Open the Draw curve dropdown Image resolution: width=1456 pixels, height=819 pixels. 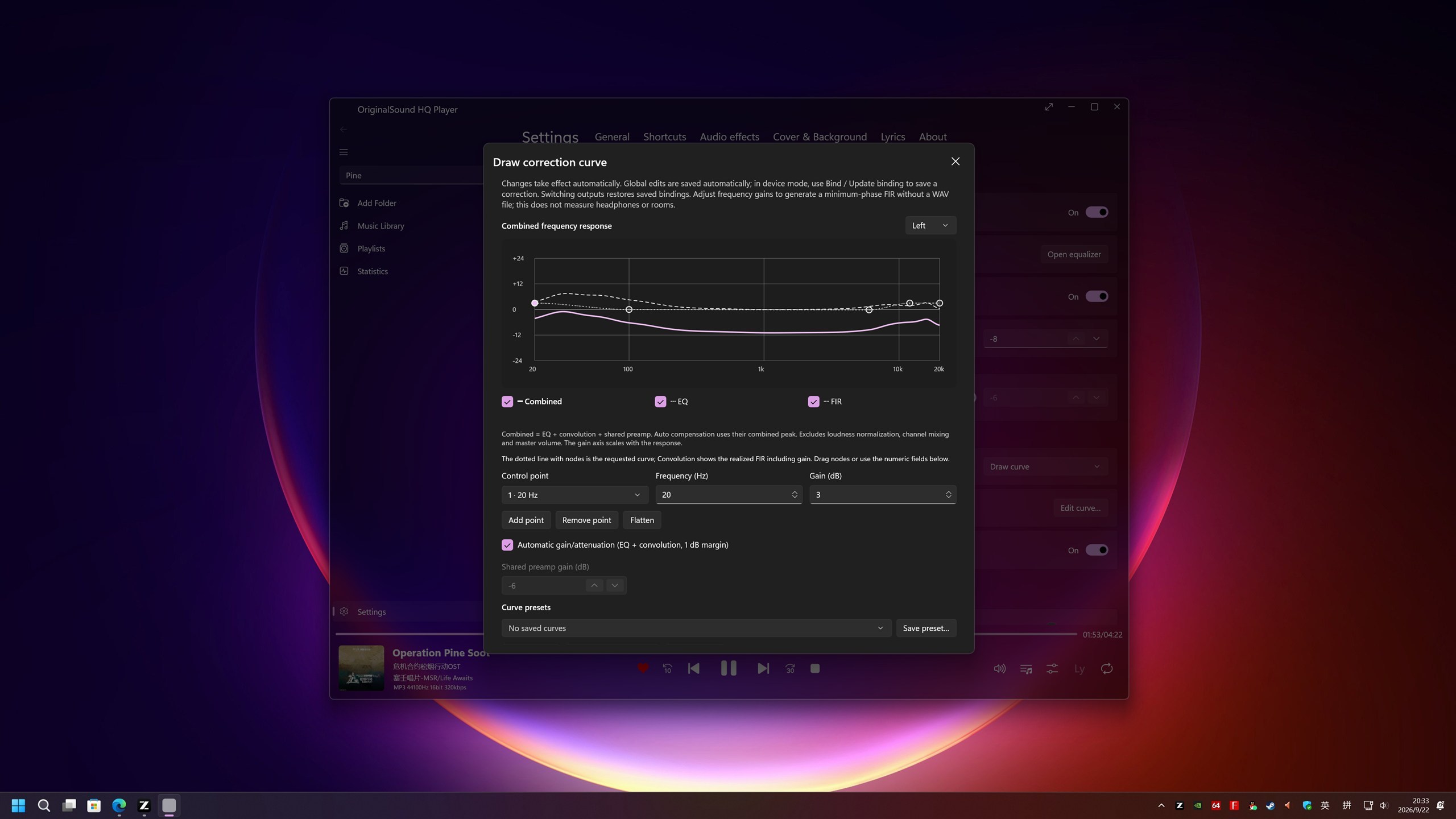point(1045,466)
